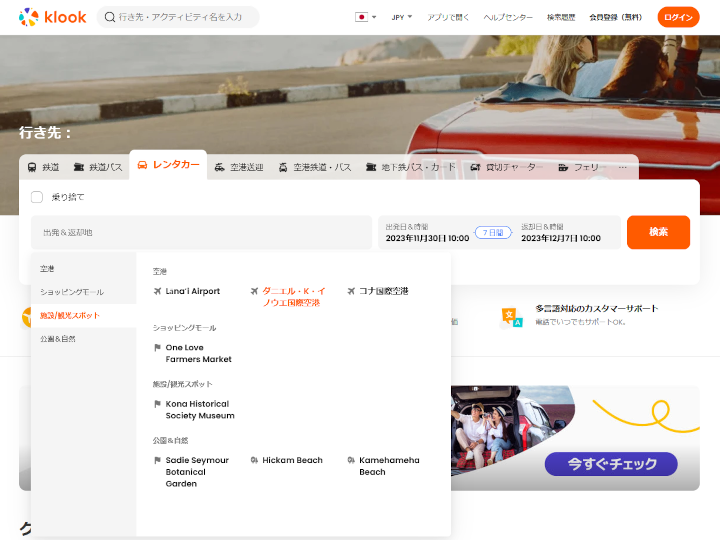Open the JPY currency dropdown
This screenshot has height=540, width=720.
tap(402, 17)
